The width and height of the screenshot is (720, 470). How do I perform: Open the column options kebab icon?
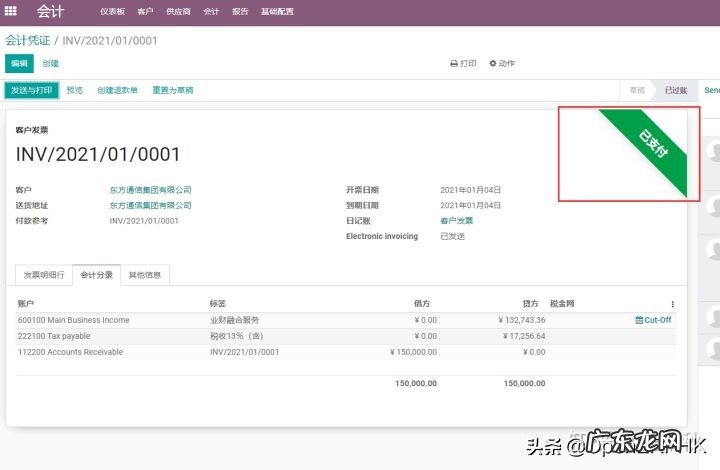click(x=672, y=304)
